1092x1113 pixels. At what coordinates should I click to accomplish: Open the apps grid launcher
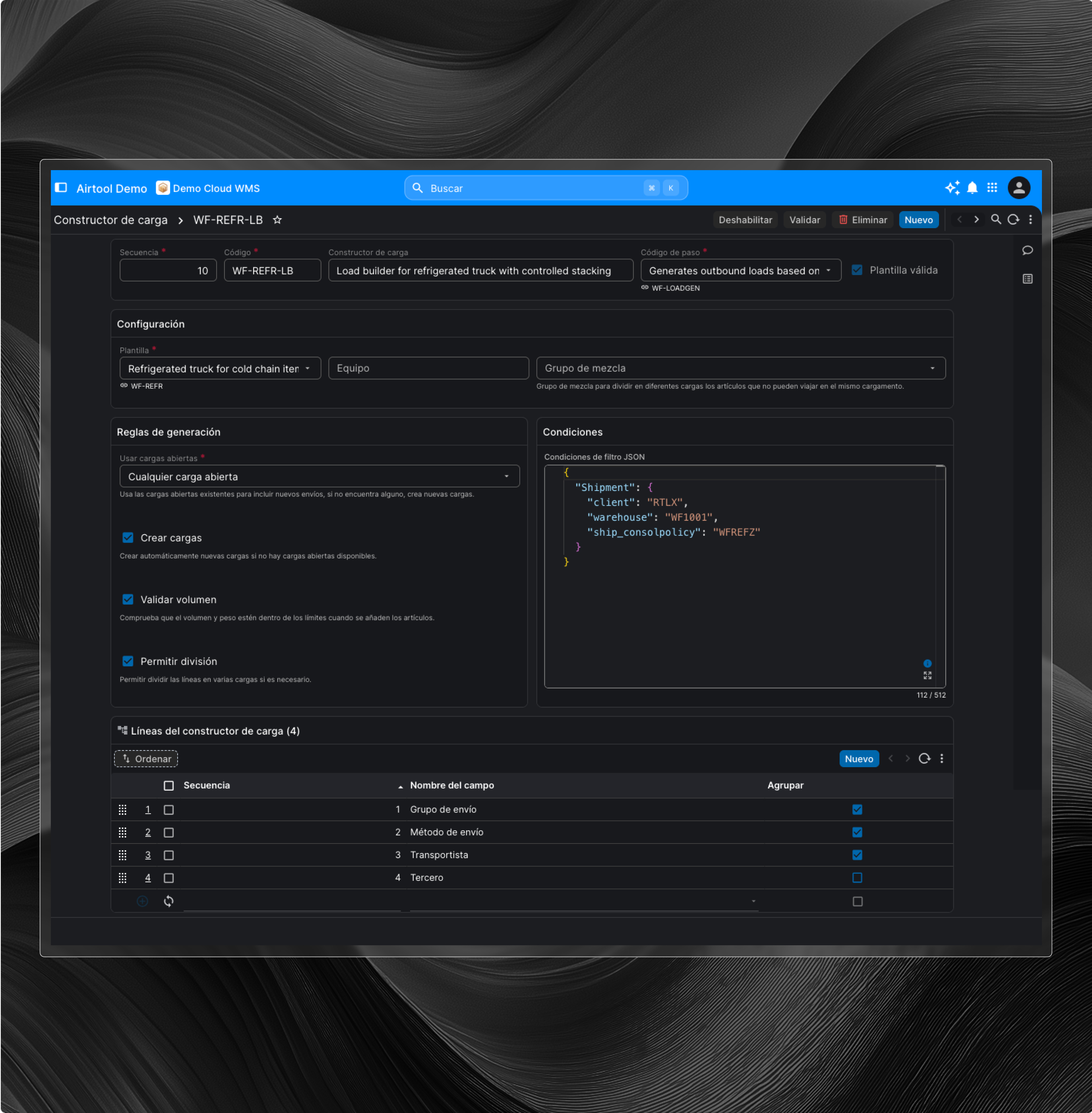[x=992, y=188]
